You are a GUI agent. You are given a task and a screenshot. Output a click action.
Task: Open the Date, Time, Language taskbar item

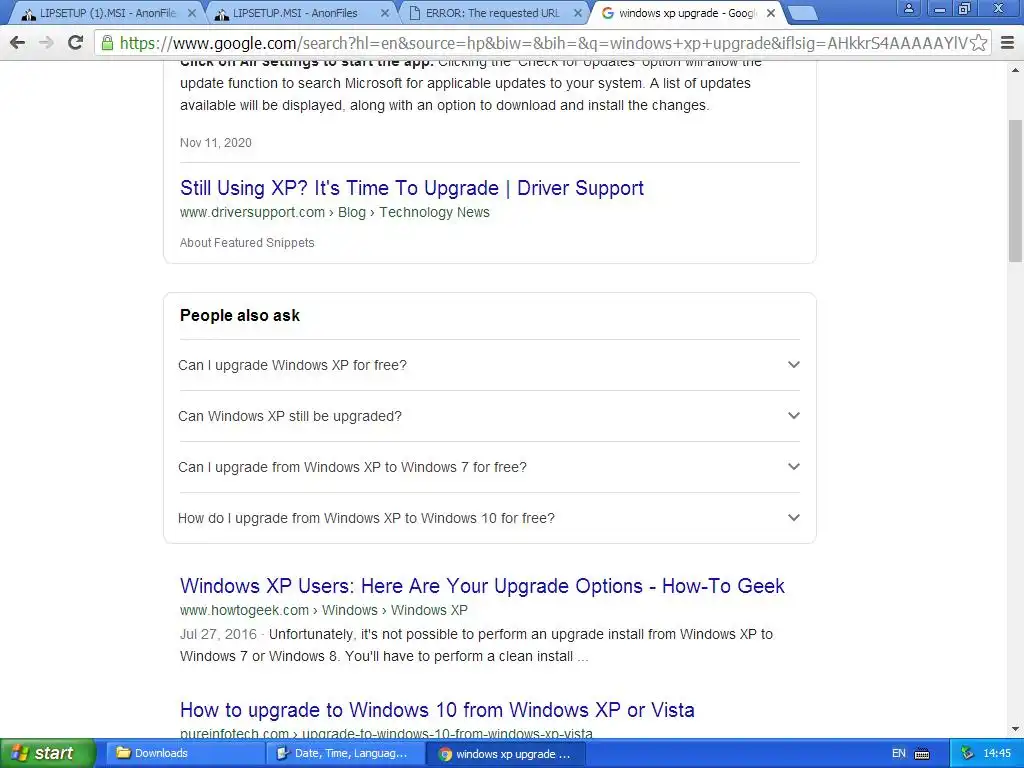(x=344, y=753)
